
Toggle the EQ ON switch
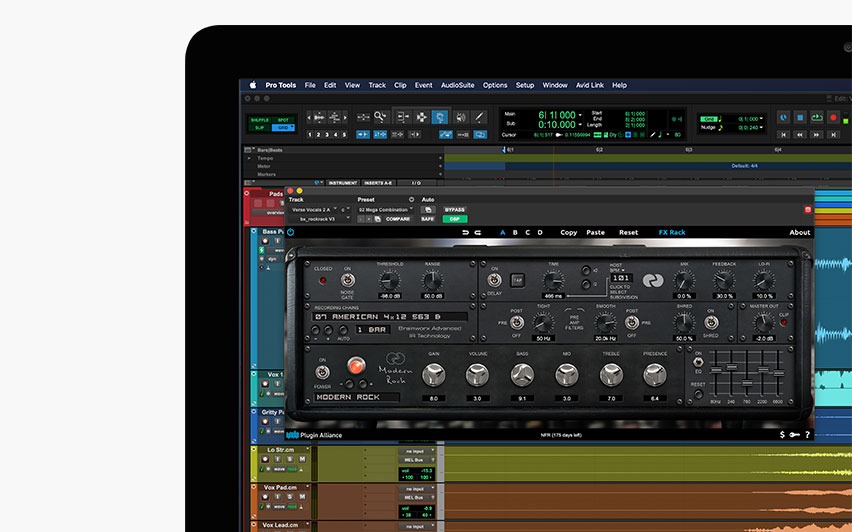[698, 361]
